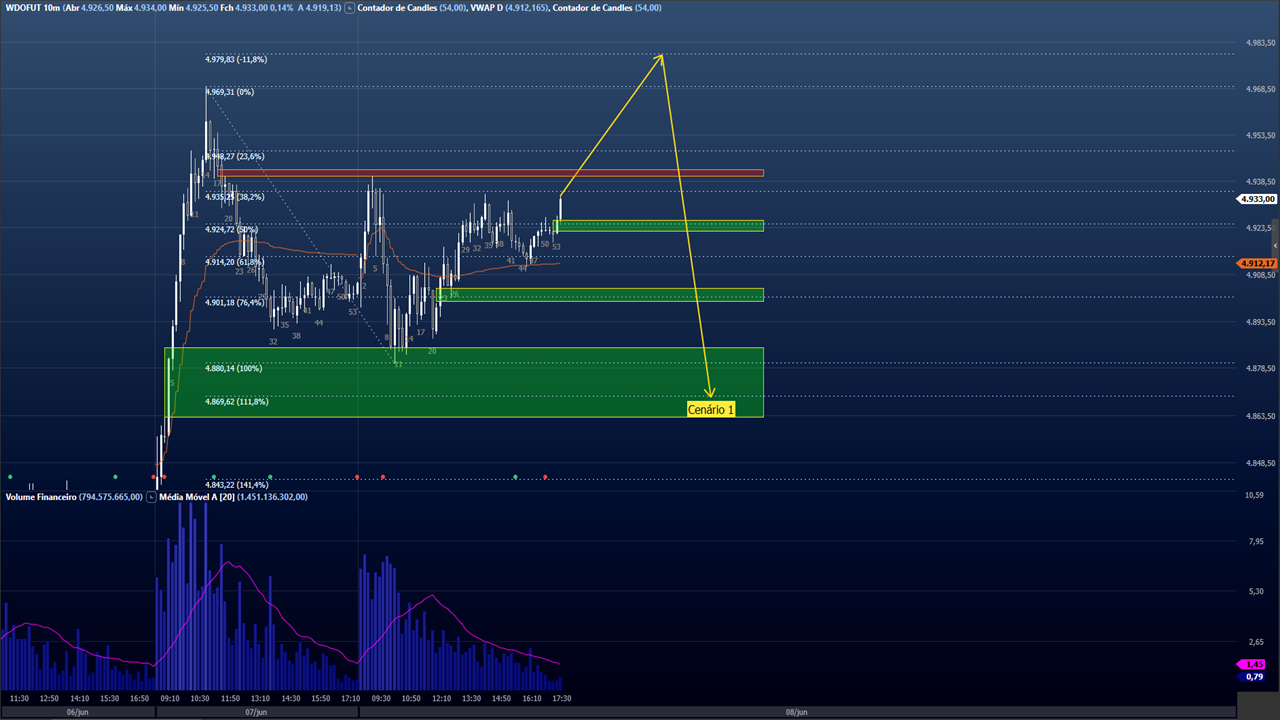
Task: Select the Fibonacci 4.924,72 (50%) level label
Action: [232, 230]
